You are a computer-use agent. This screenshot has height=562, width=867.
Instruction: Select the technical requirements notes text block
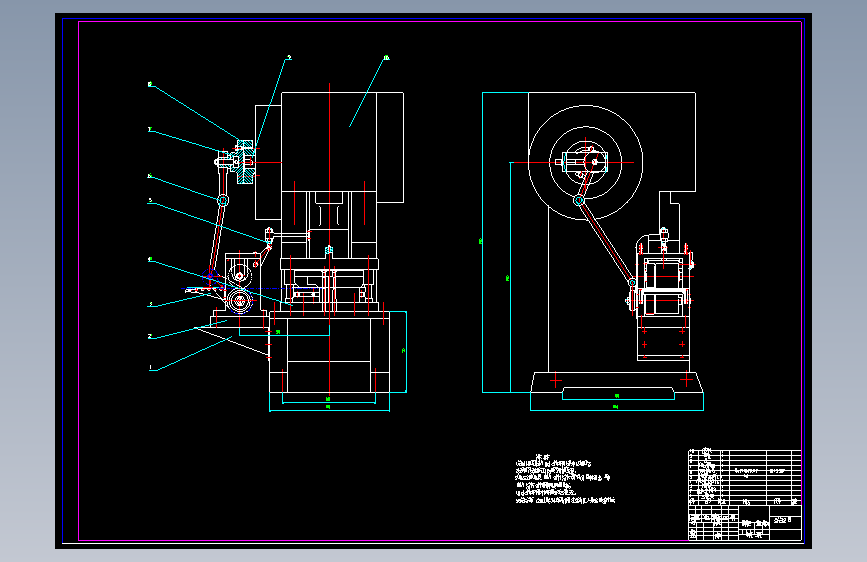click(565, 480)
